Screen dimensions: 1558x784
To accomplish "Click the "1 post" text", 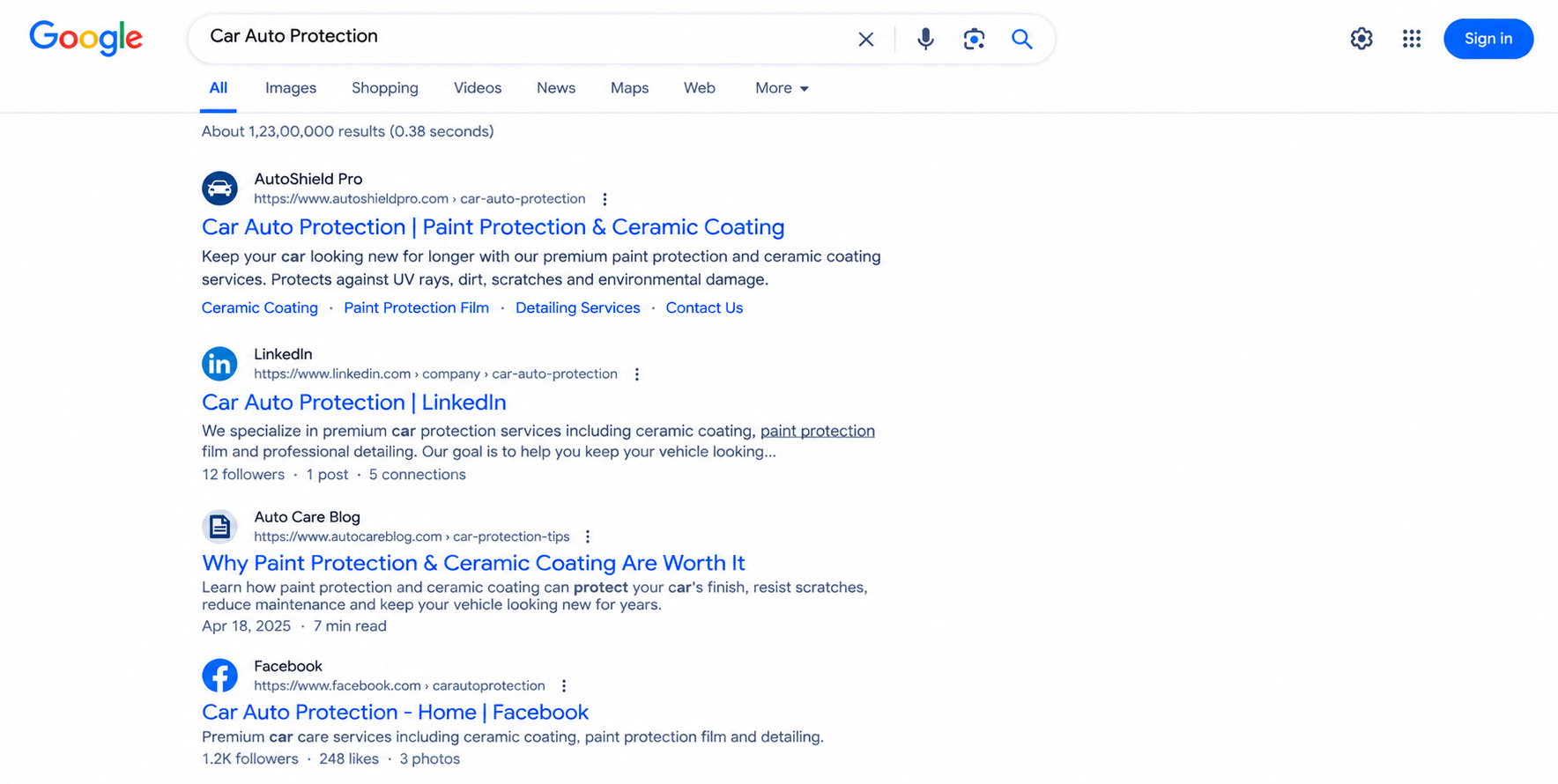I will 327,475.
